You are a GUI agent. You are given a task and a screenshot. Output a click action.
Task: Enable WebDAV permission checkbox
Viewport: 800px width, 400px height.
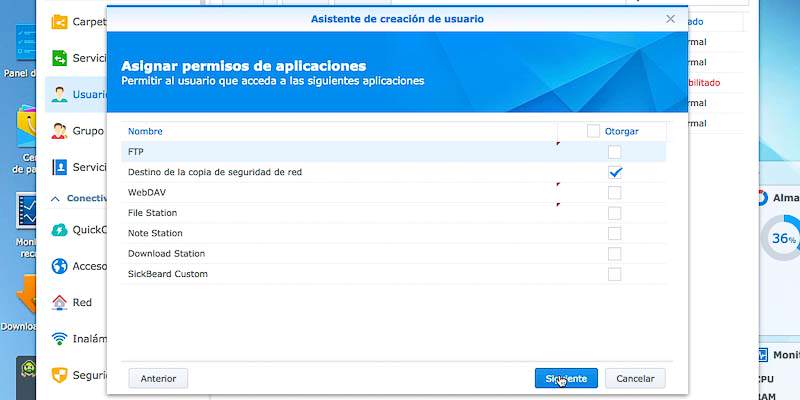pyautogui.click(x=614, y=193)
